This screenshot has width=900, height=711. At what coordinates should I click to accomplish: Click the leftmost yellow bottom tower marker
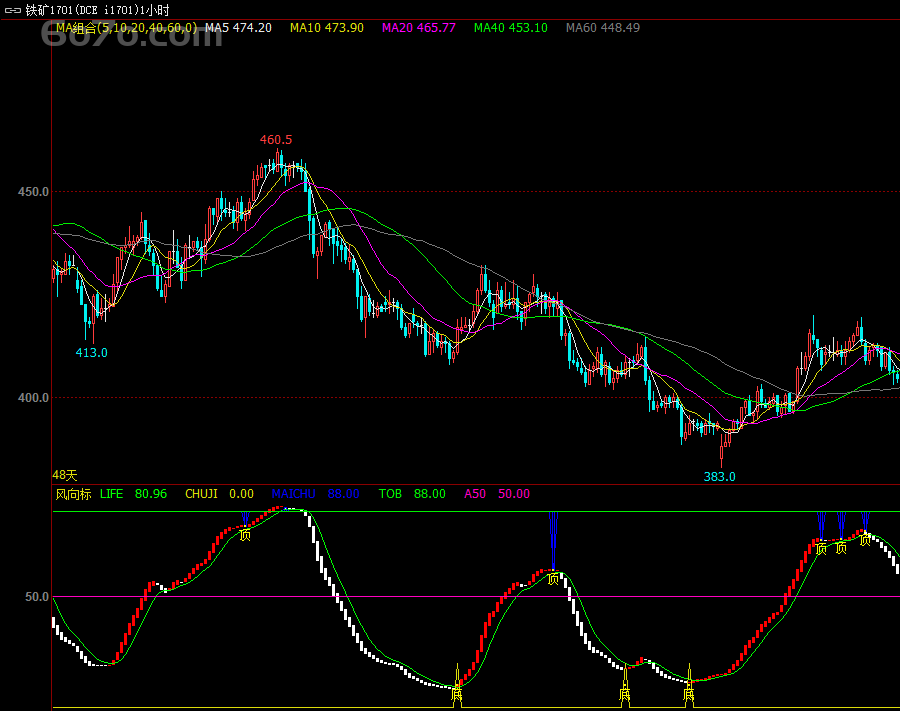coord(457,685)
